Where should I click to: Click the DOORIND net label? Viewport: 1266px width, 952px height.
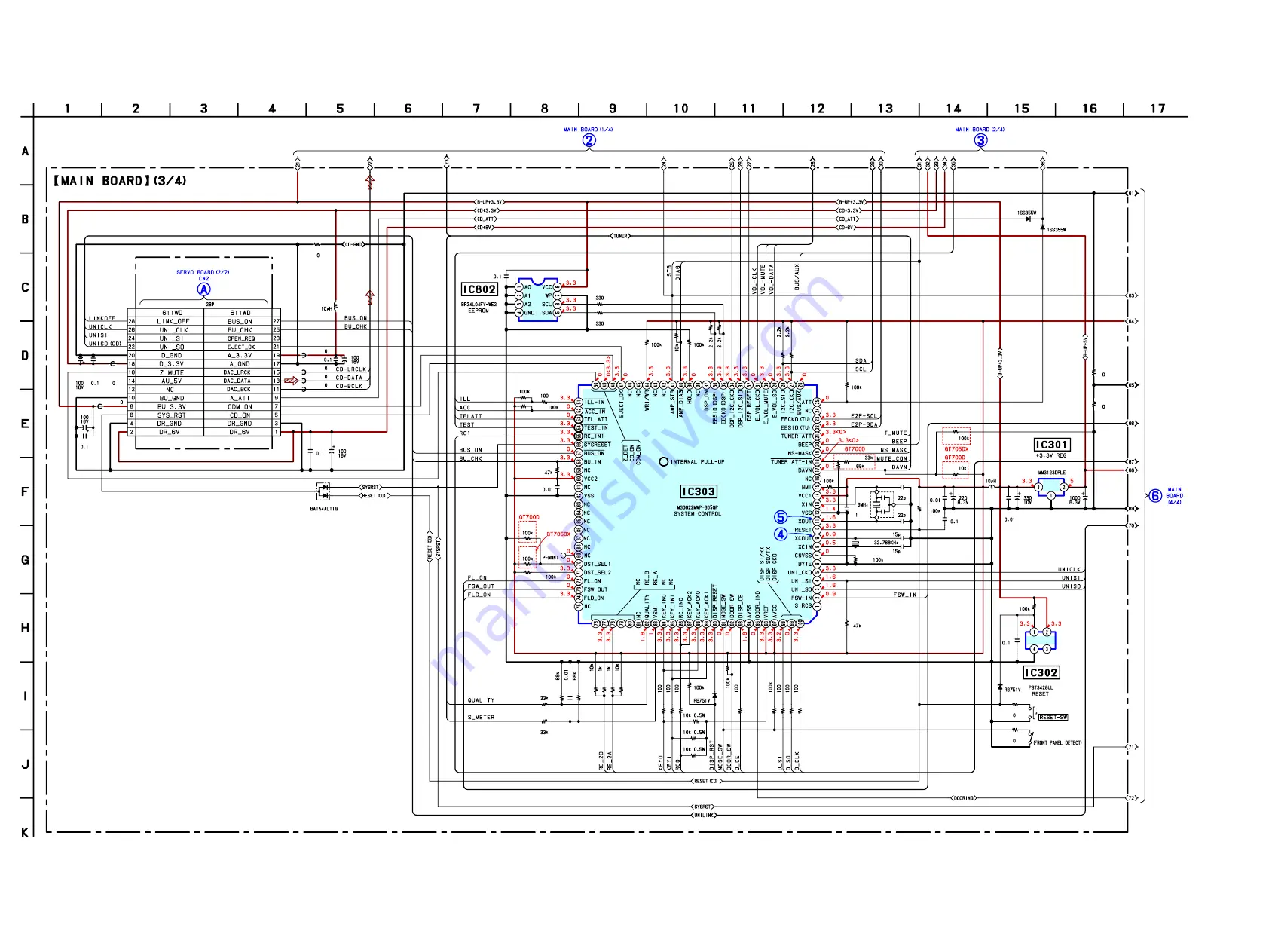964,797
